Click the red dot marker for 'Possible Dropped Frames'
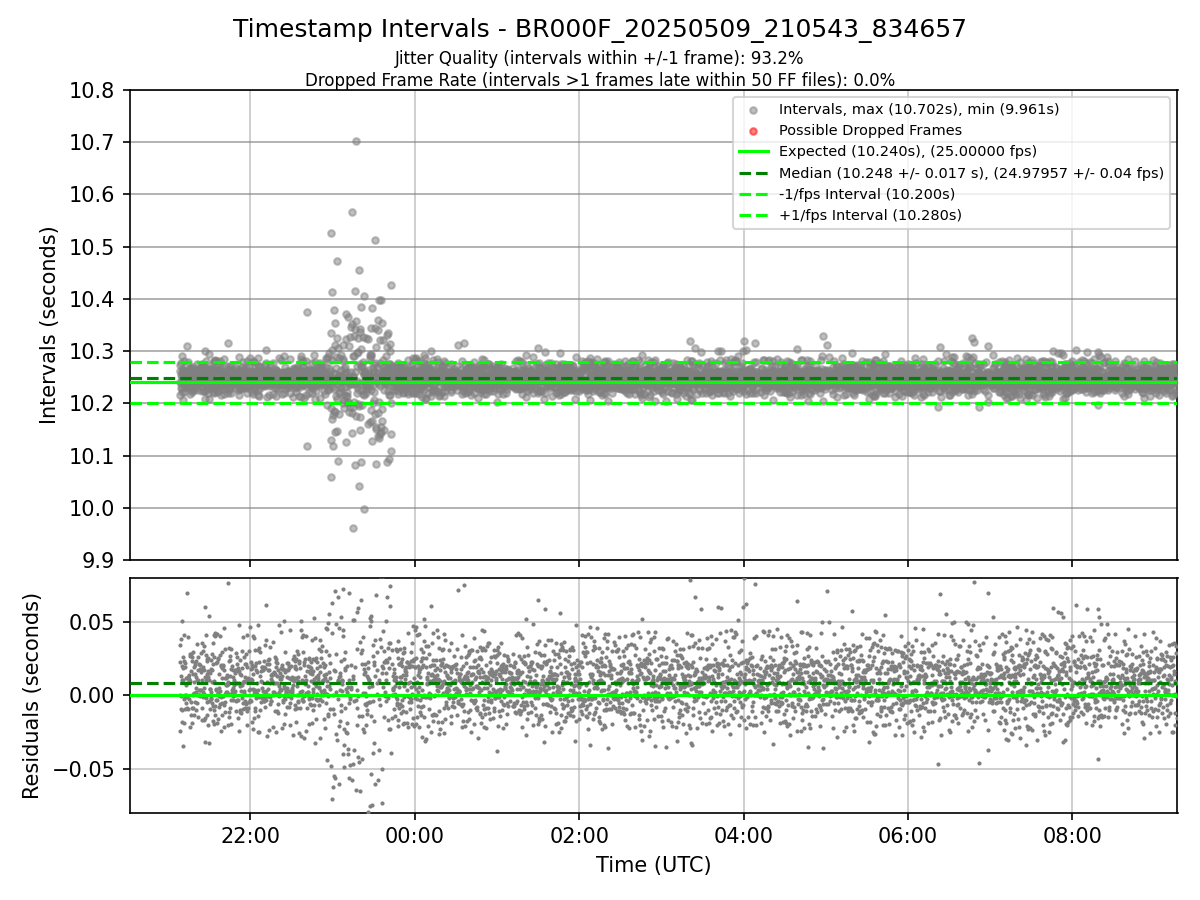1200x900 pixels. tap(753, 131)
